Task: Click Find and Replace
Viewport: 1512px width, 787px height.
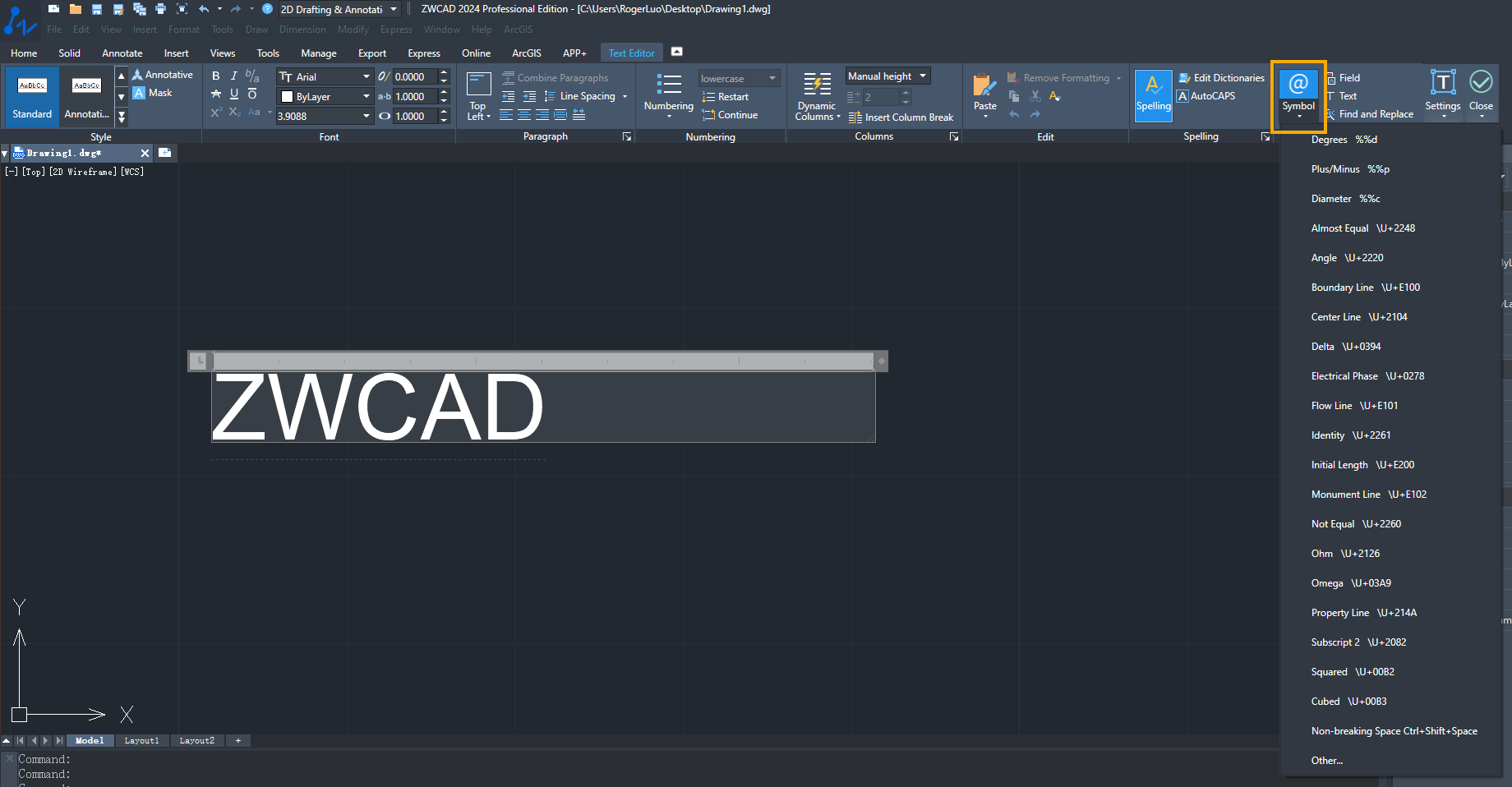Action: tap(1371, 114)
